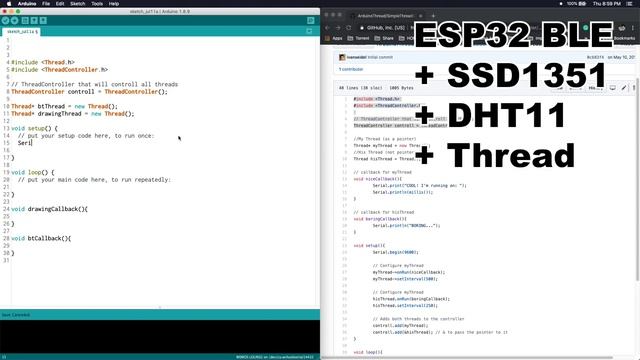
Task: Click 'void niceCallback(){' in GitHub code
Action: pos(378,179)
